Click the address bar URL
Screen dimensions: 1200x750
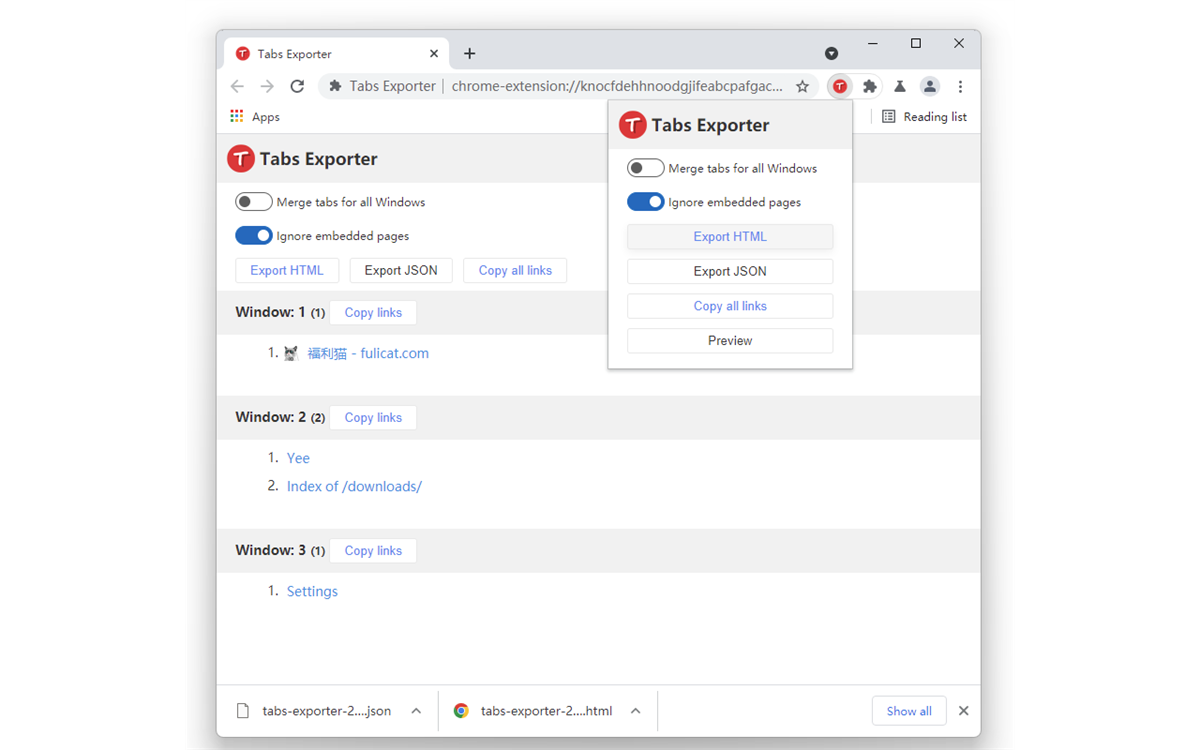(x=617, y=86)
